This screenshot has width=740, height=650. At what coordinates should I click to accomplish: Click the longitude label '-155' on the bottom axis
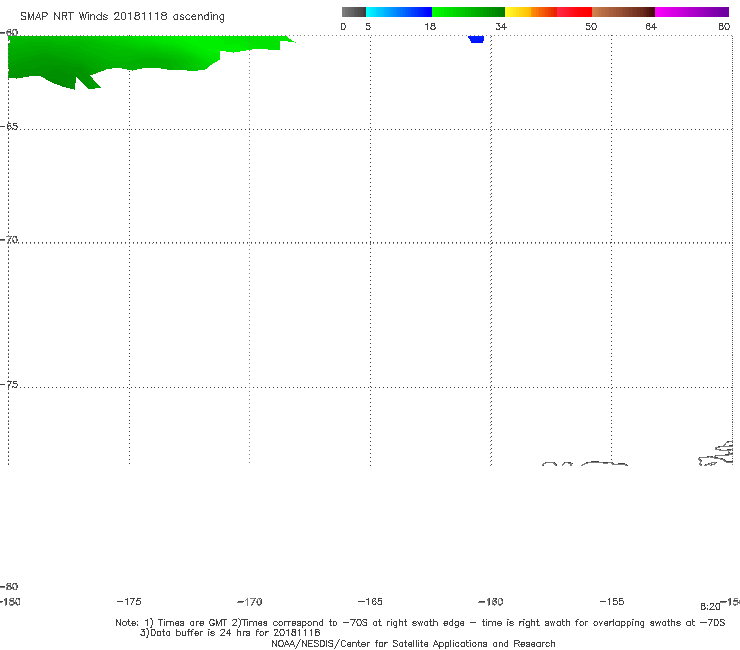coord(612,602)
